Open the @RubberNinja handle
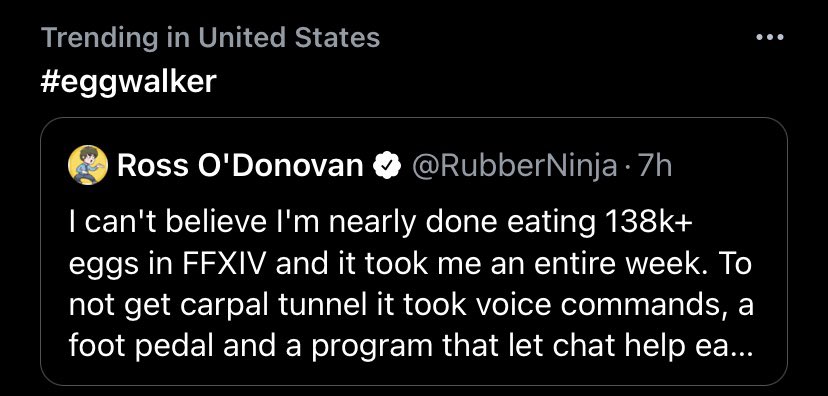828x396 pixels. pos(514,167)
